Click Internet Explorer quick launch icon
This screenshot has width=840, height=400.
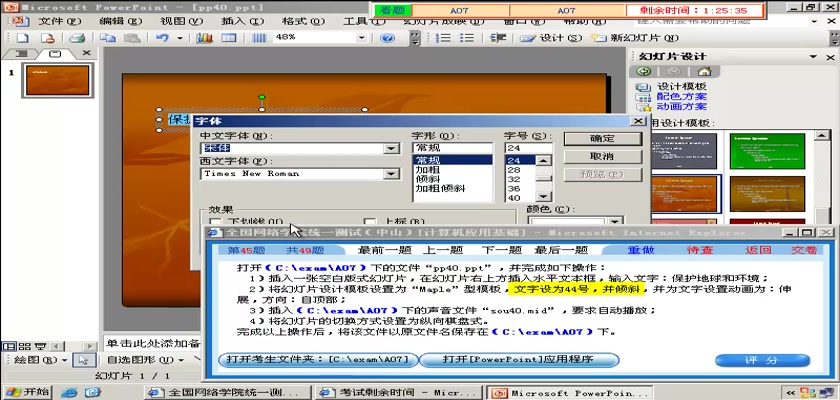(69, 393)
